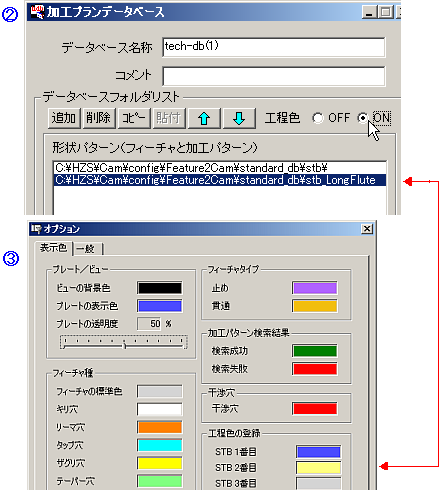Viewport: 444px width, 490px height.
Task: Open the ビューの背景色 black color swatch
Action: pyautogui.click(x=160, y=288)
